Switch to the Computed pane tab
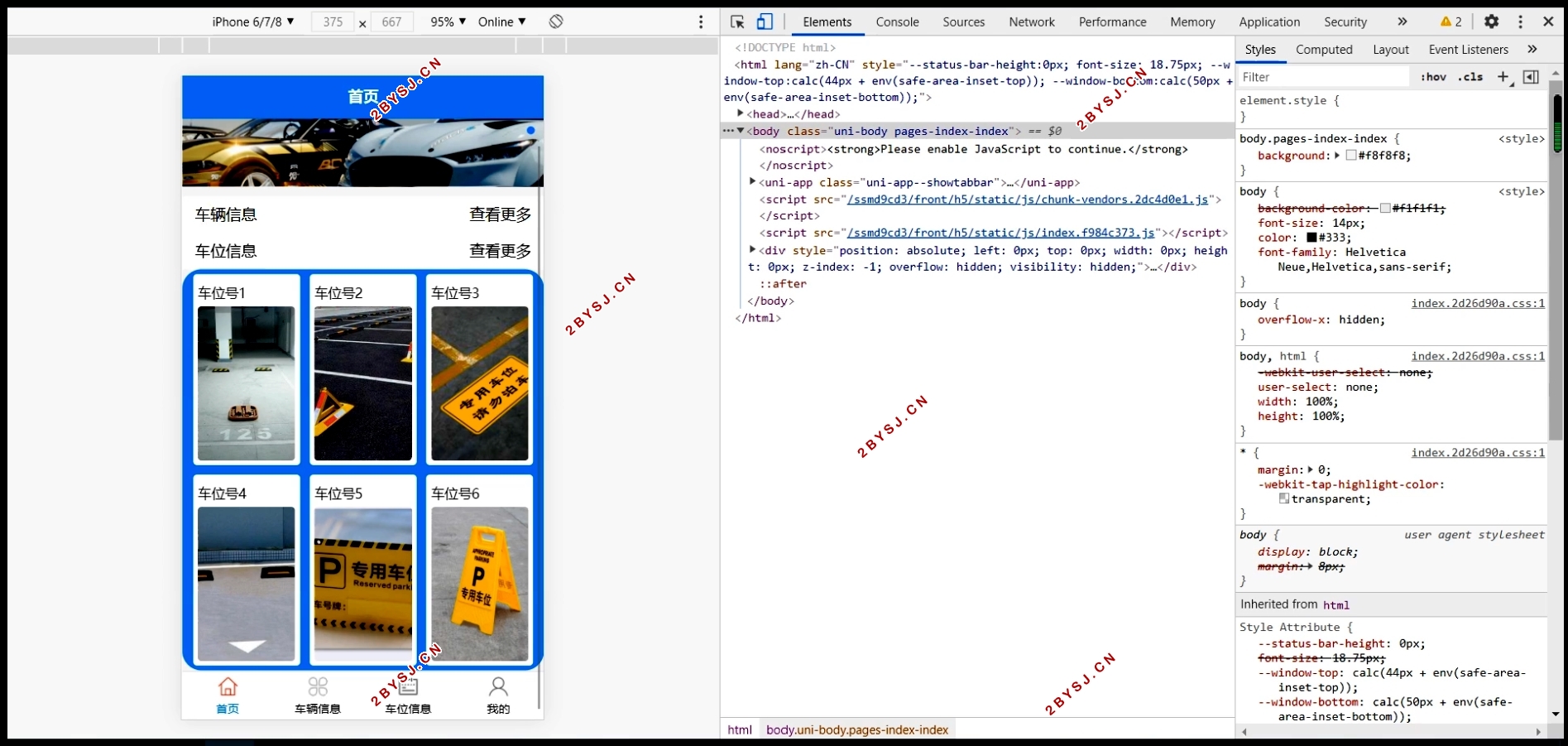Screen dimensions: 1568x746 point(1324,50)
